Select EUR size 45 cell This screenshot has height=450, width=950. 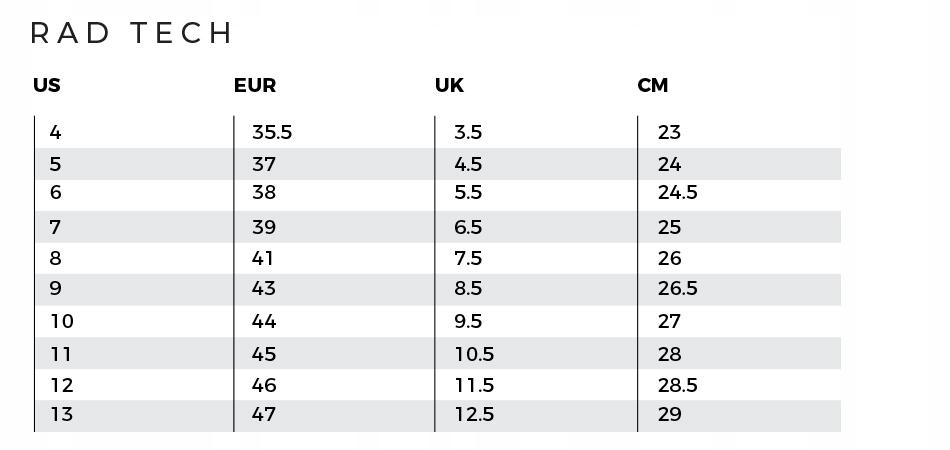click(x=264, y=354)
